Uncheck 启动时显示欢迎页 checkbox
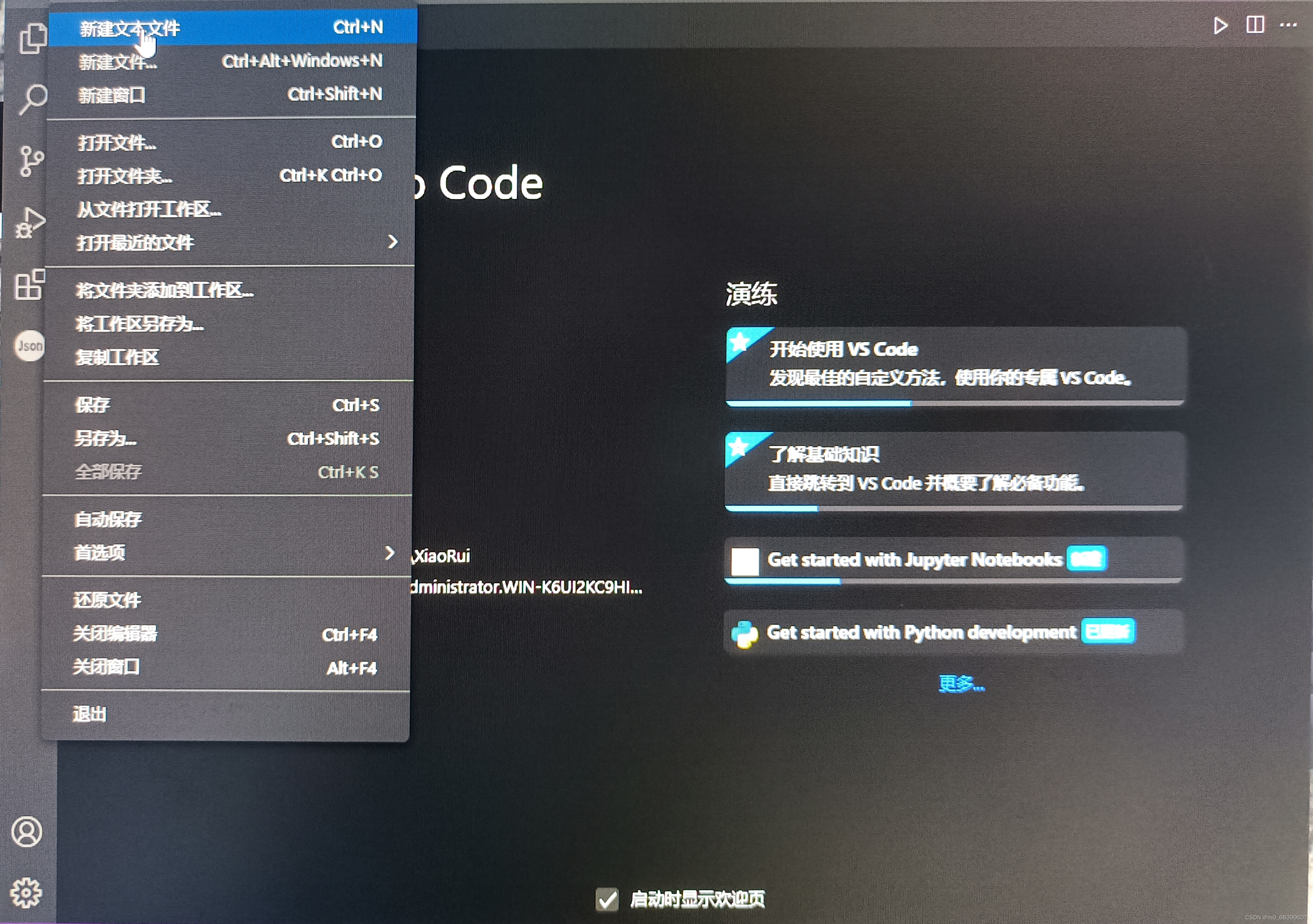 [607, 899]
